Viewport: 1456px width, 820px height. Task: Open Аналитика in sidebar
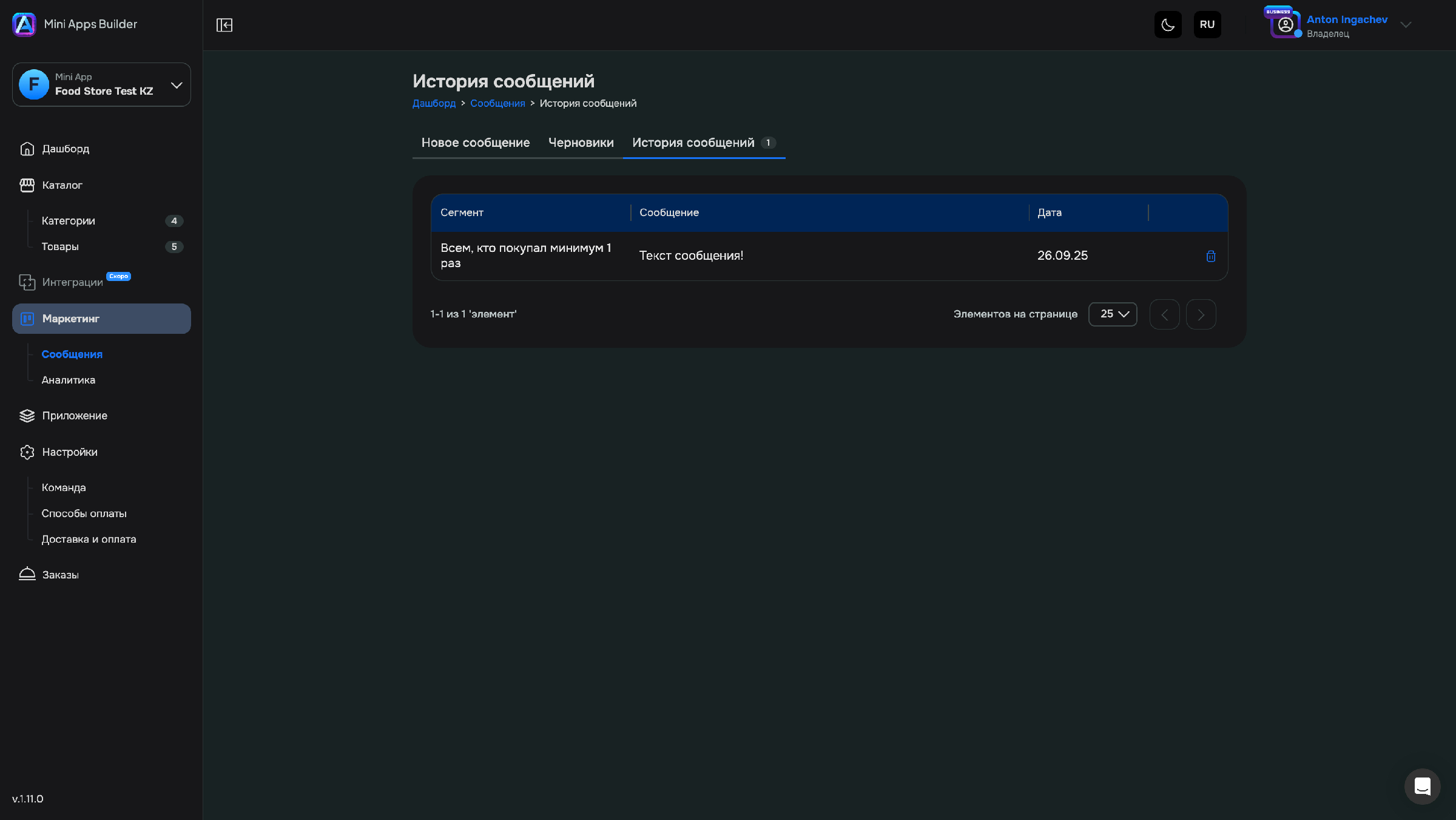tap(69, 380)
